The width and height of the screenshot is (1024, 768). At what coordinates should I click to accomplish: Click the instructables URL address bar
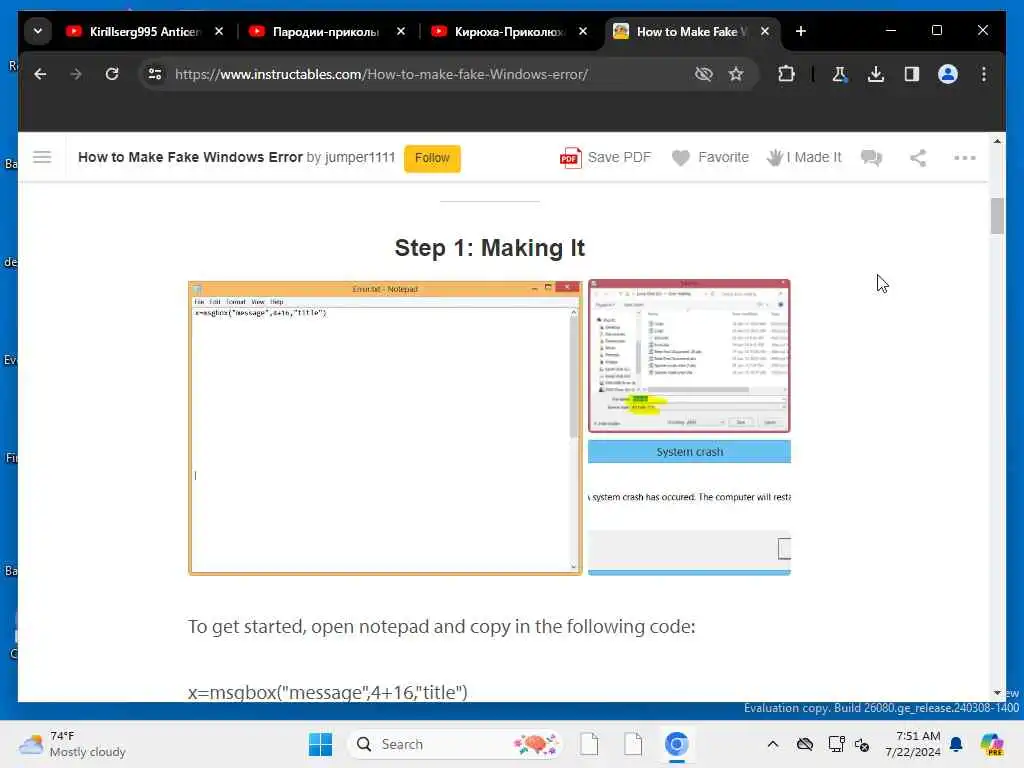381,74
